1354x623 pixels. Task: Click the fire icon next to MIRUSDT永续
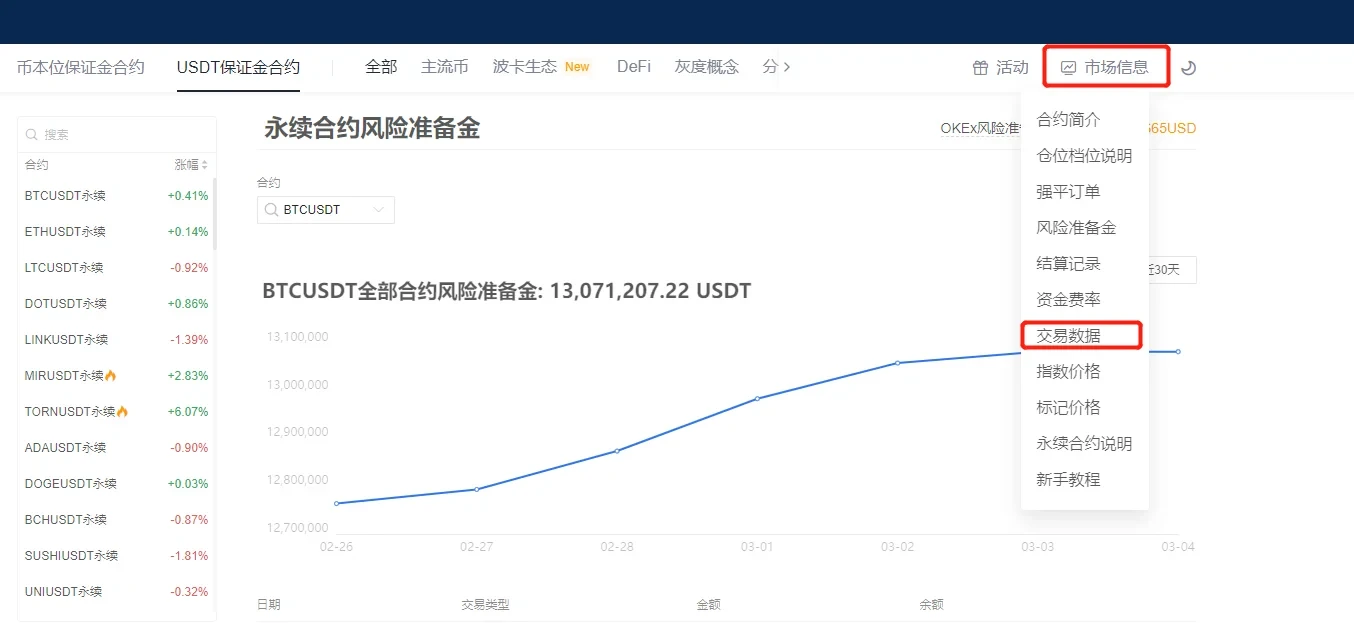pos(111,376)
